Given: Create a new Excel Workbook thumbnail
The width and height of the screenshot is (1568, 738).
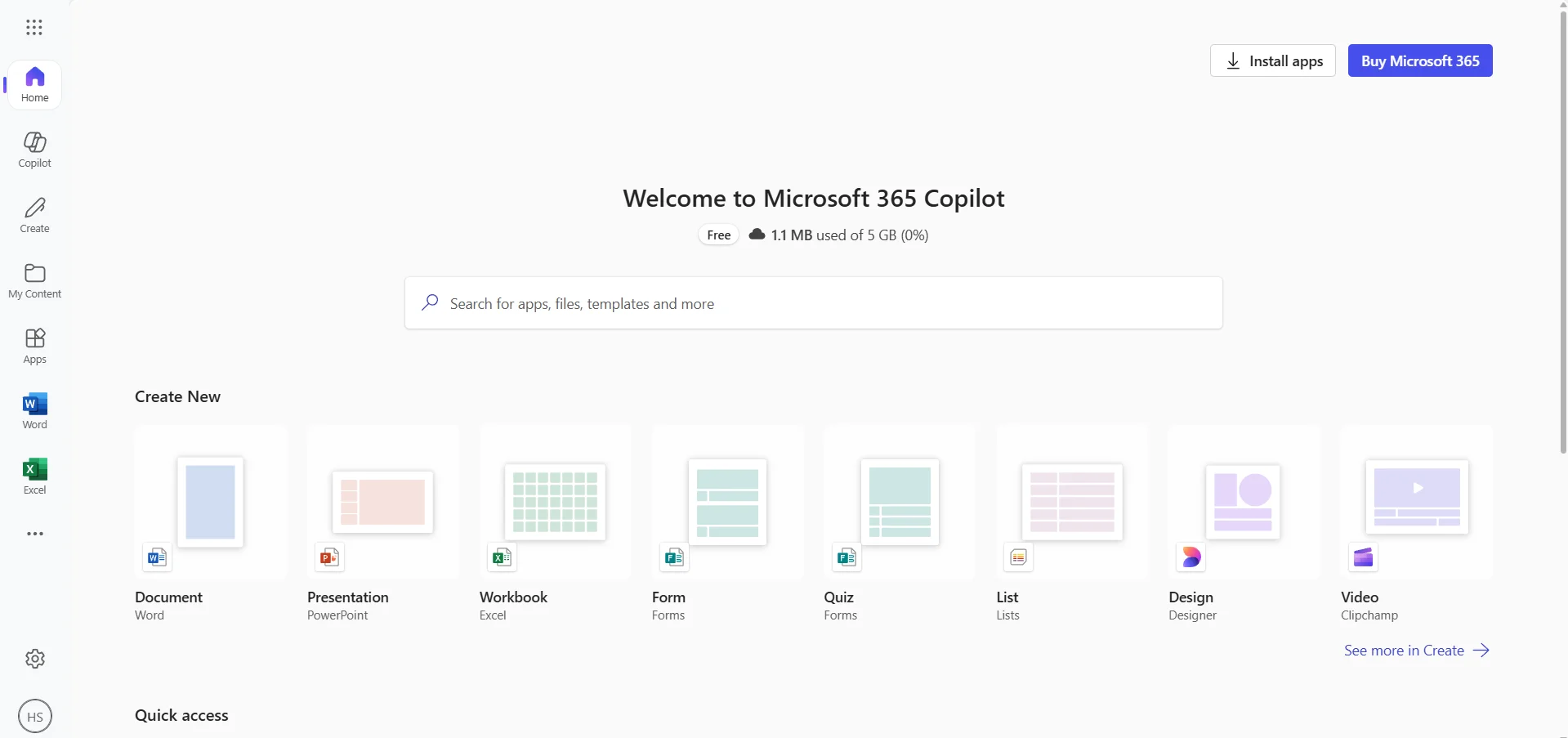Looking at the screenshot, I should click(556, 502).
